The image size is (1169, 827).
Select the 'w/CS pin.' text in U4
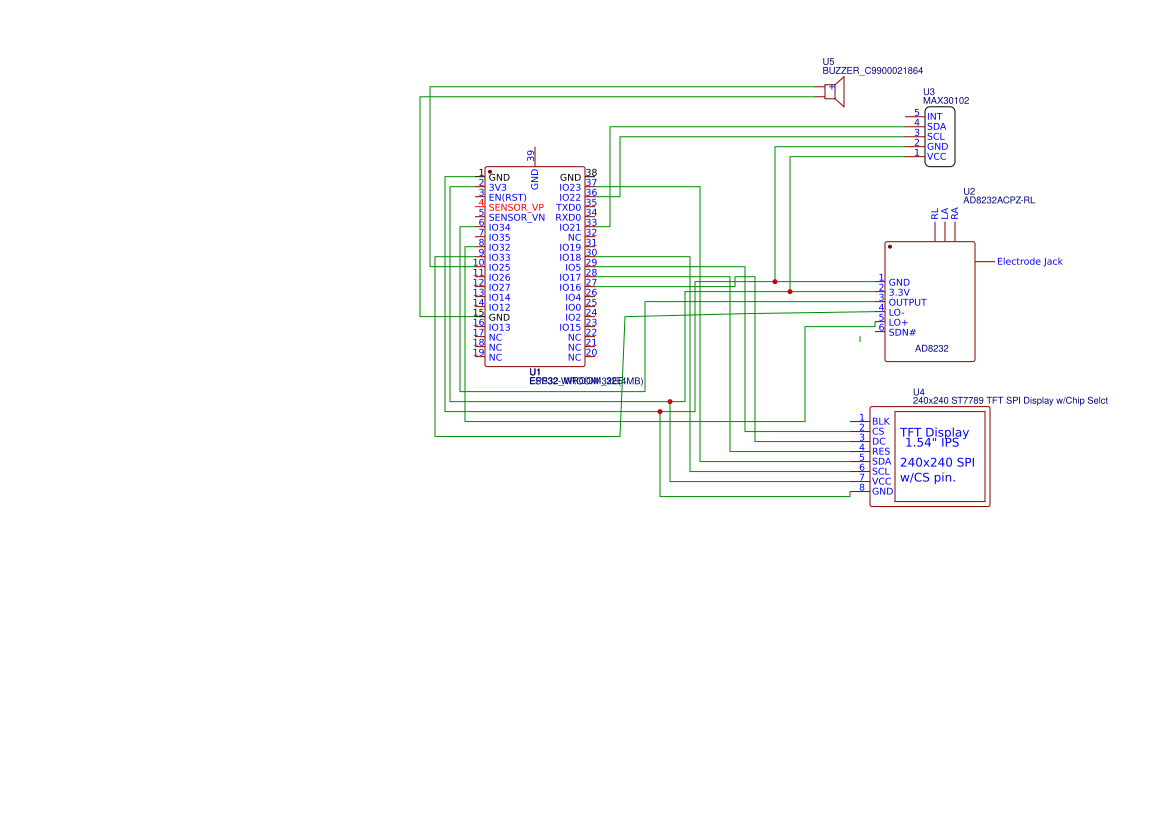tap(927, 478)
